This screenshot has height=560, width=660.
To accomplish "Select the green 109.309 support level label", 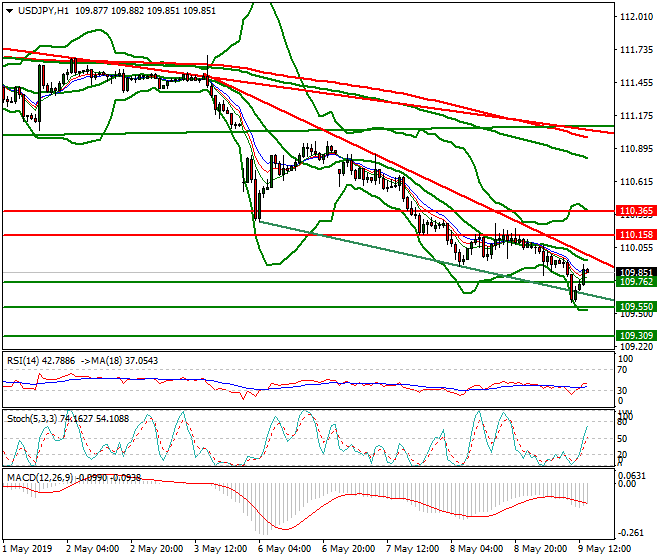I will click(x=636, y=336).
